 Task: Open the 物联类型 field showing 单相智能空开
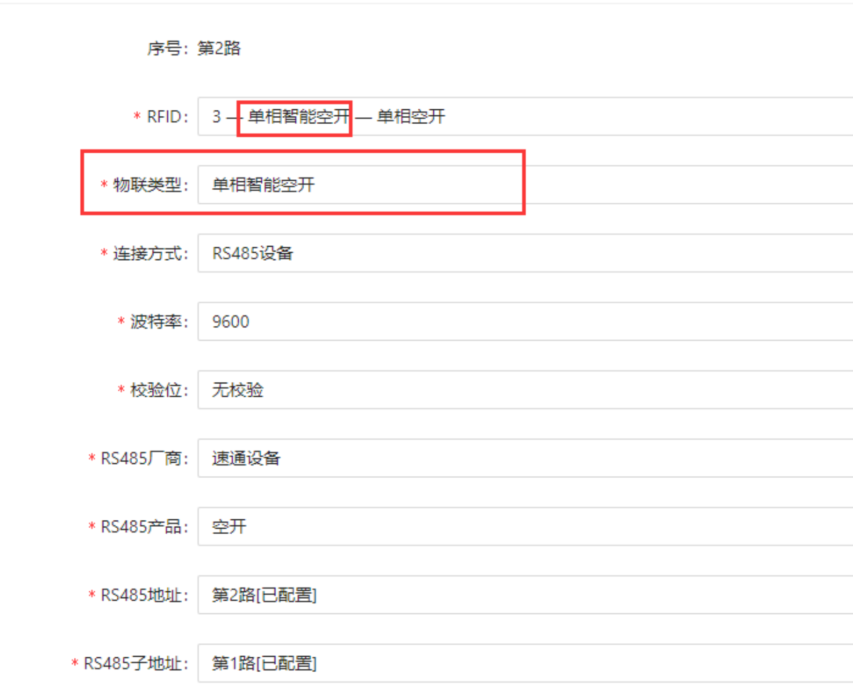point(524,185)
